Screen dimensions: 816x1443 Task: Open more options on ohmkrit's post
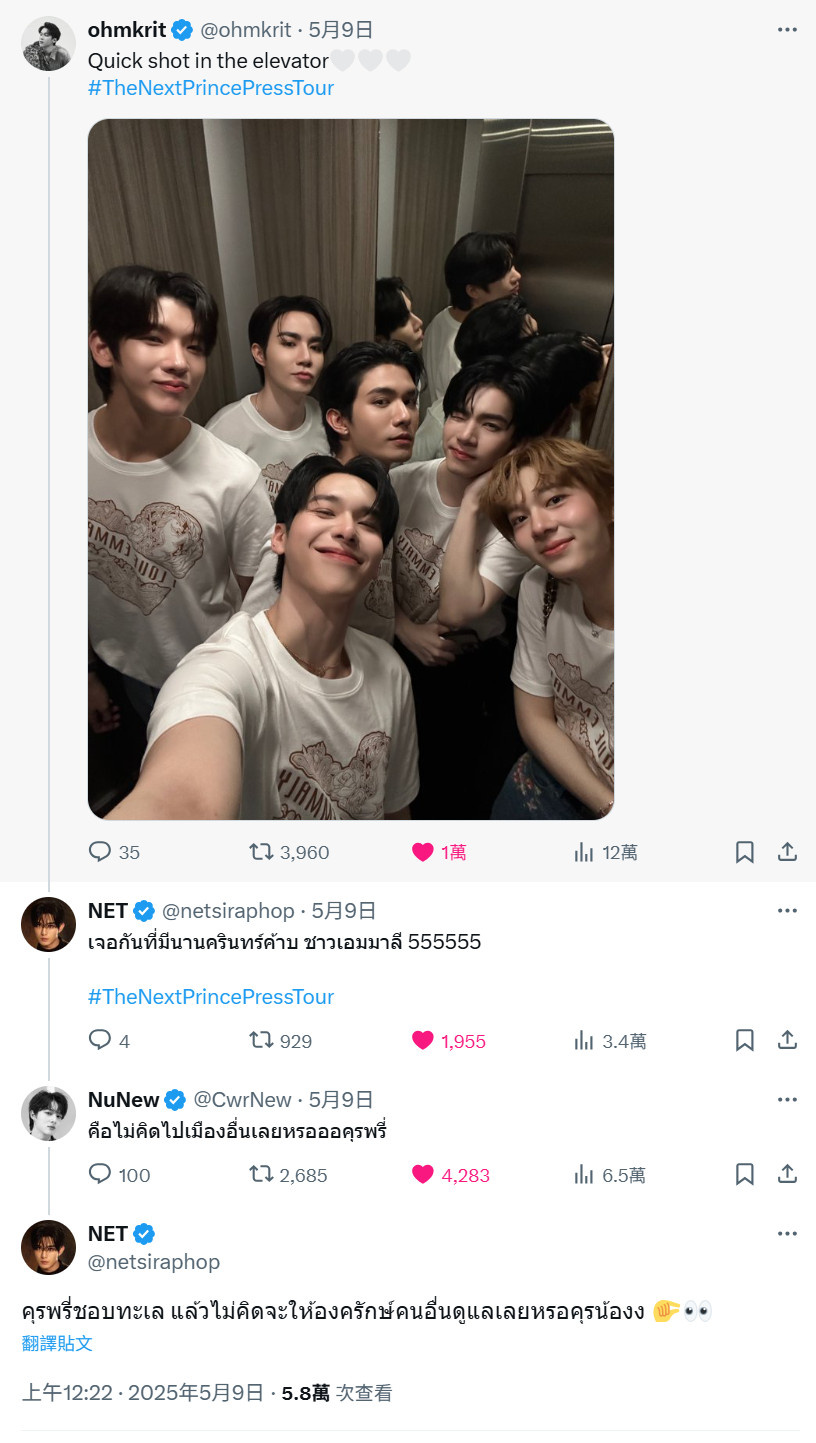pos(787,30)
